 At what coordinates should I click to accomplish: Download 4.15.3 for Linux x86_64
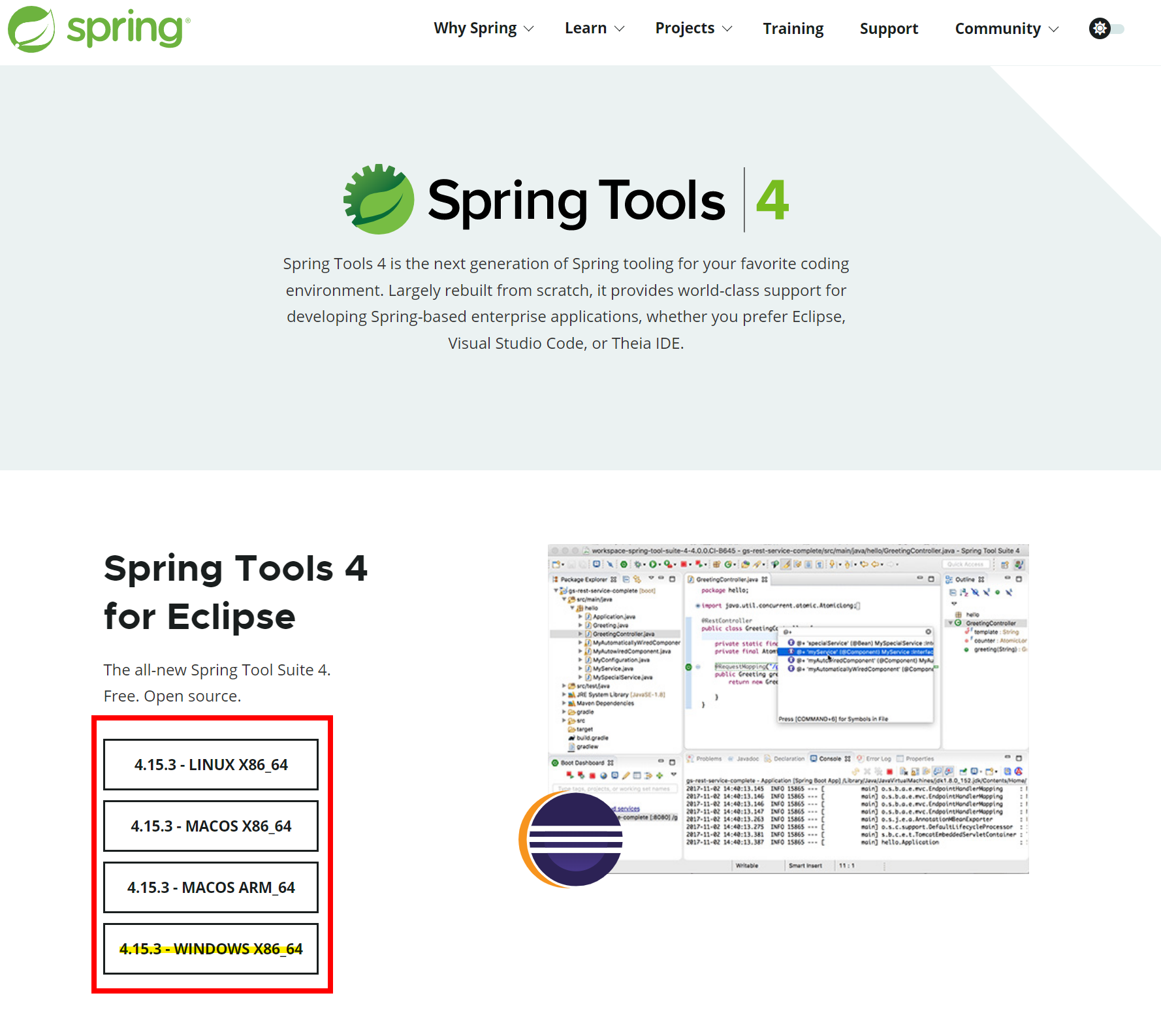[210, 764]
